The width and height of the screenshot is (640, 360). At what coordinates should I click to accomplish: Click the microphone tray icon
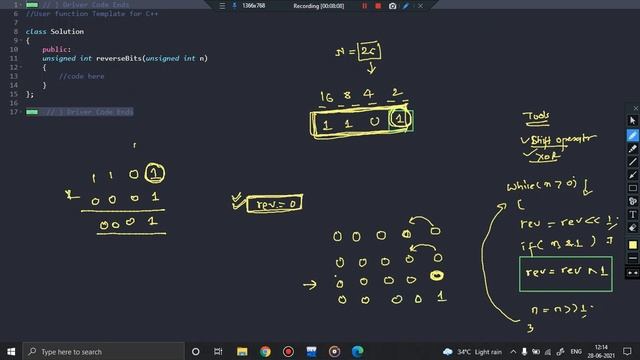524,351
